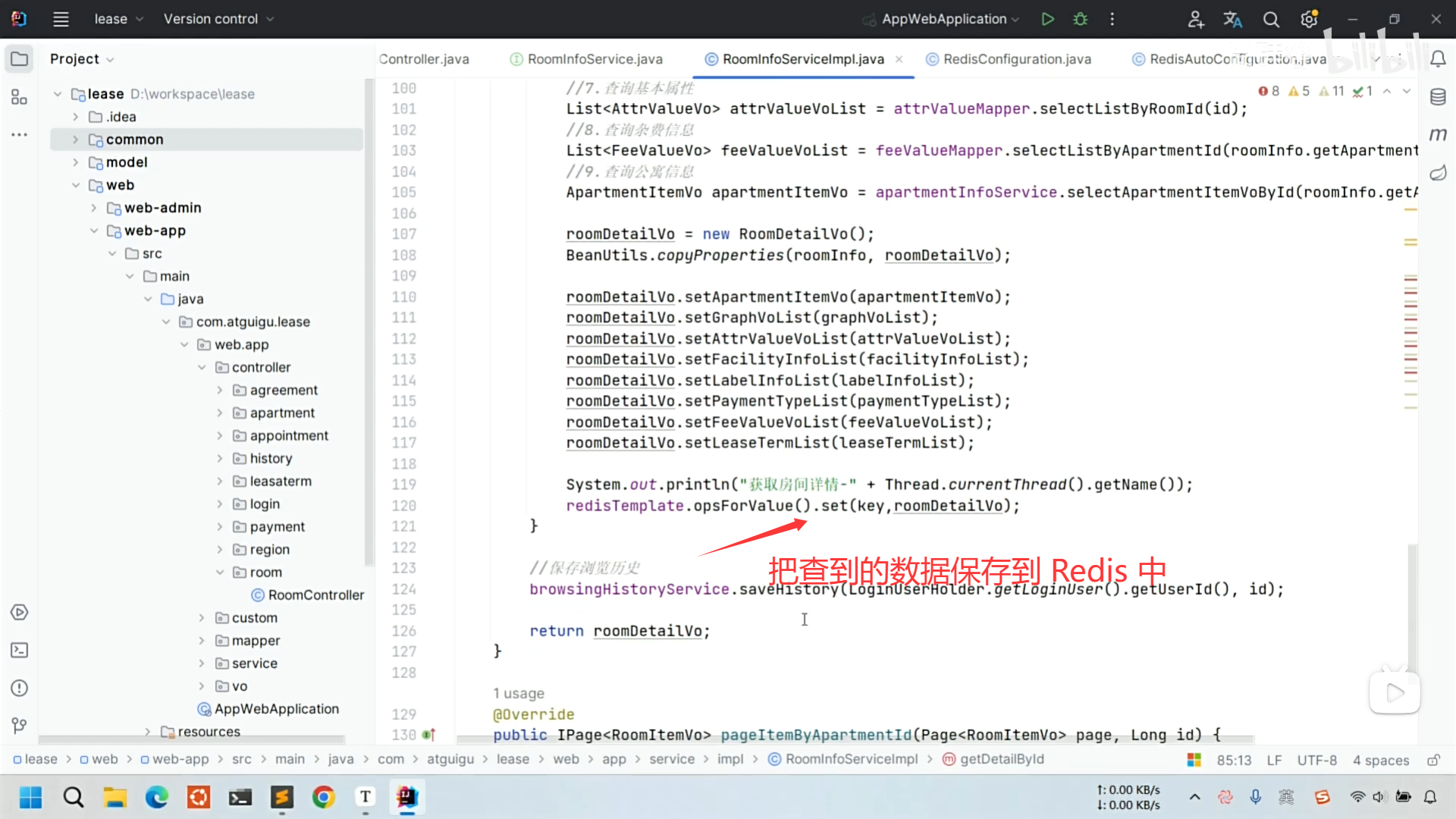Switch to the RedisConfiguration.java tab
Viewport: 1456px width, 819px height.
coord(1016,59)
